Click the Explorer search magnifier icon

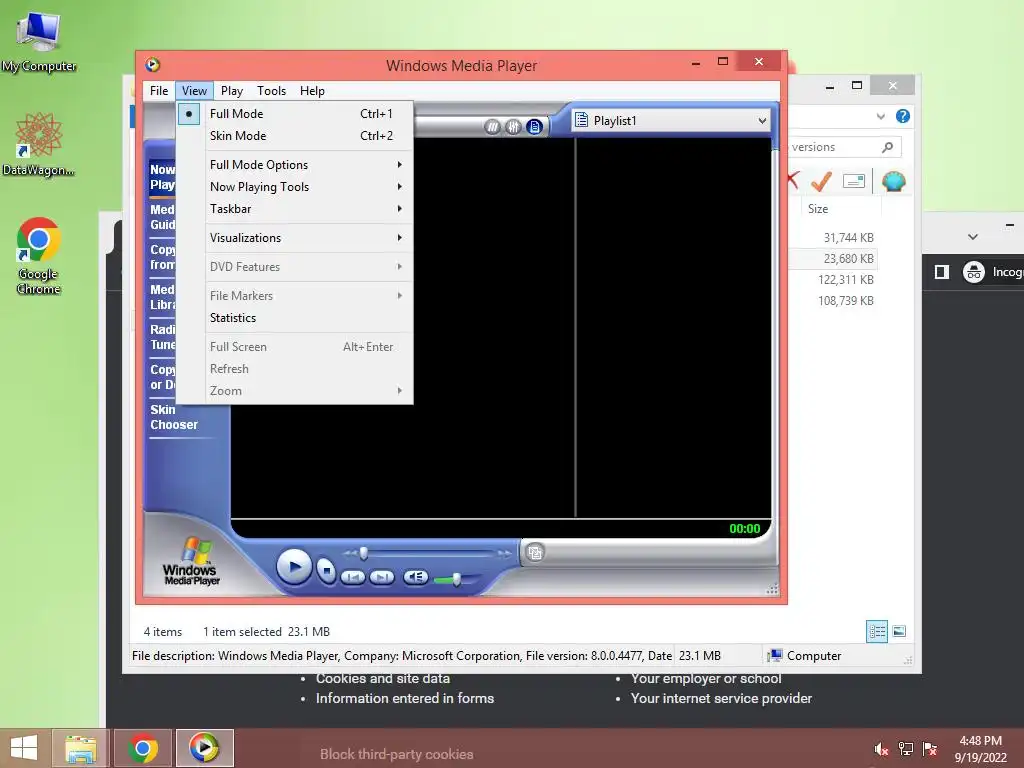tap(887, 147)
